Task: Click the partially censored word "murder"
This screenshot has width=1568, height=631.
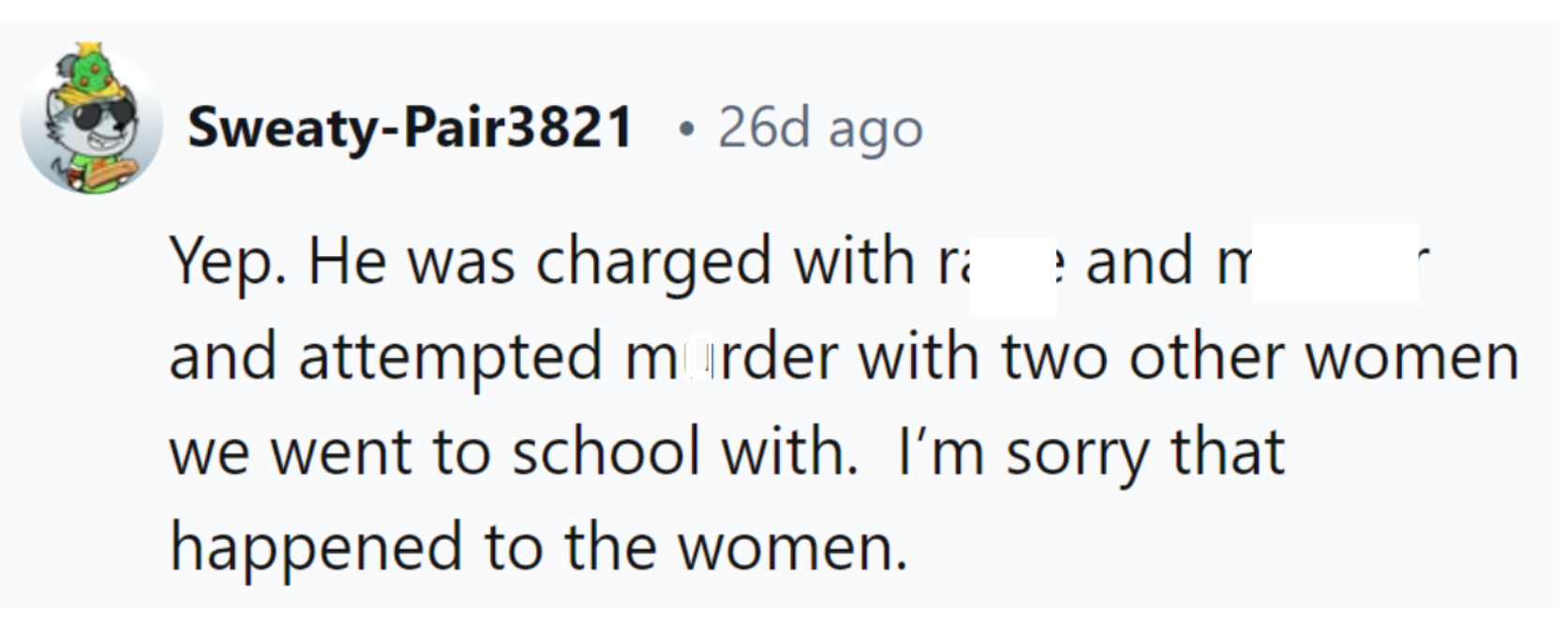Action: [731, 357]
